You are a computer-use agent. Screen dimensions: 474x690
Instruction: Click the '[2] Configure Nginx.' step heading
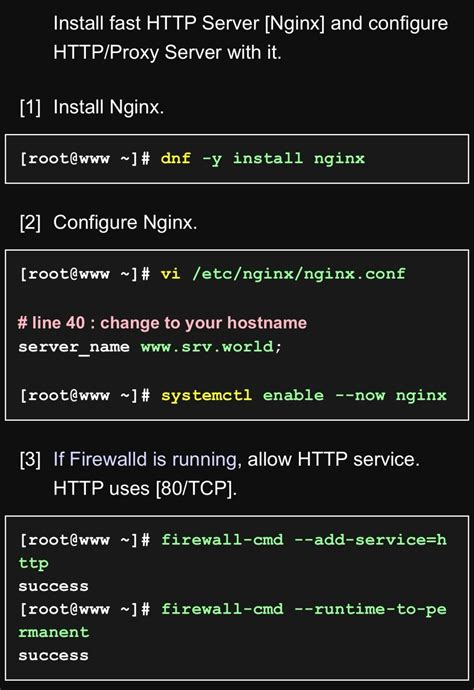(x=108, y=222)
